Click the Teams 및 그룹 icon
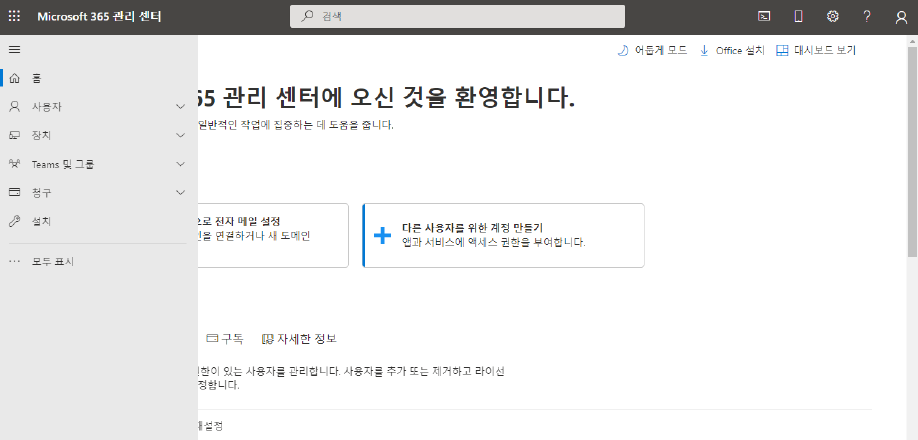This screenshot has height=440, width=918. pyautogui.click(x=15, y=164)
